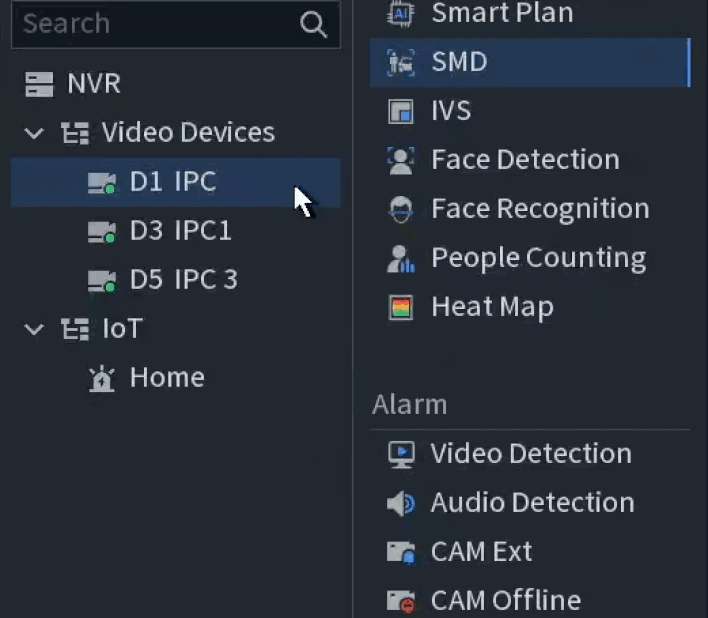Select the CAM Offline alarm option
This screenshot has width=708, height=618.
click(505, 600)
